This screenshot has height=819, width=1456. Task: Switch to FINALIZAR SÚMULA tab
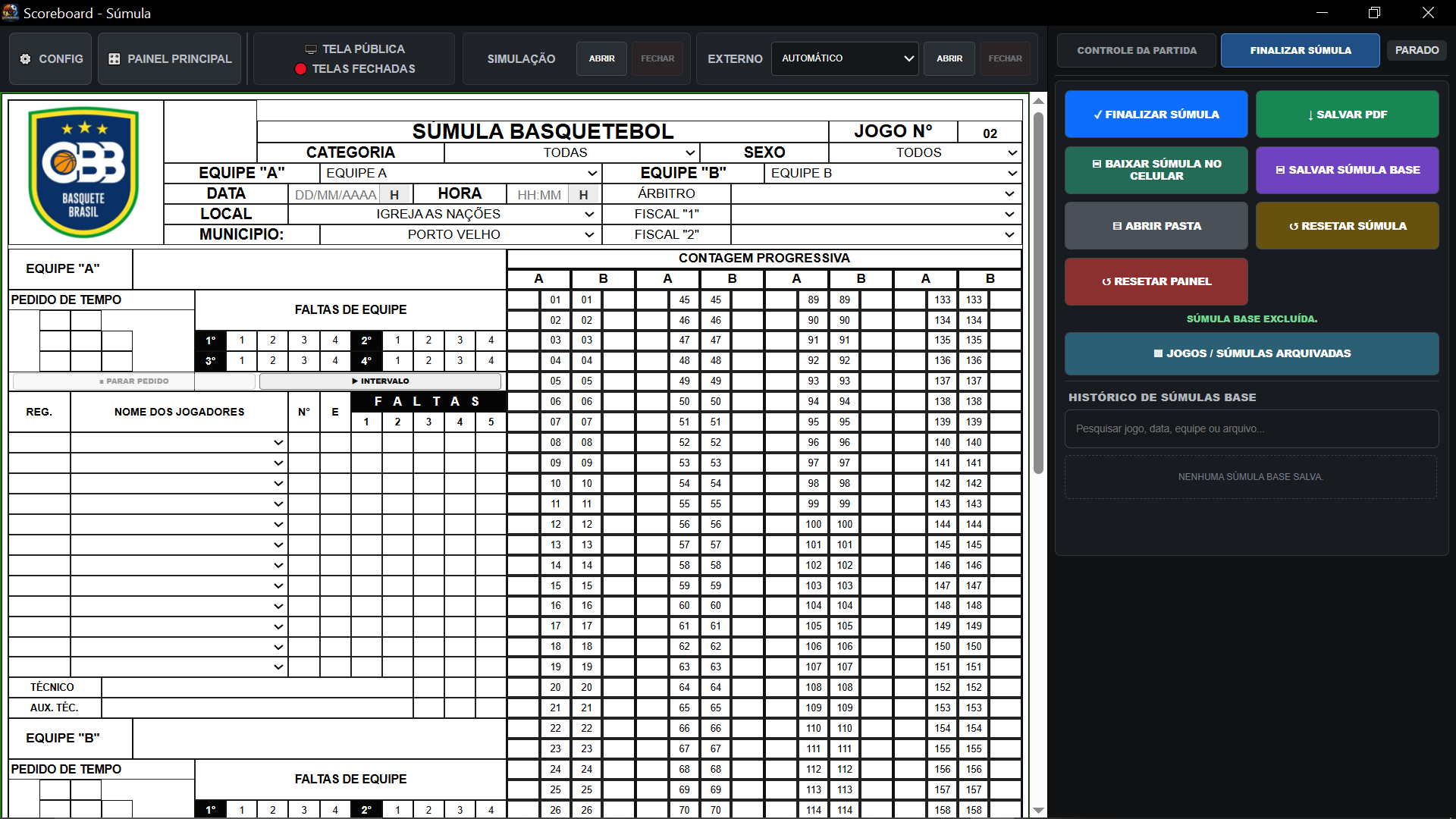(x=1301, y=51)
